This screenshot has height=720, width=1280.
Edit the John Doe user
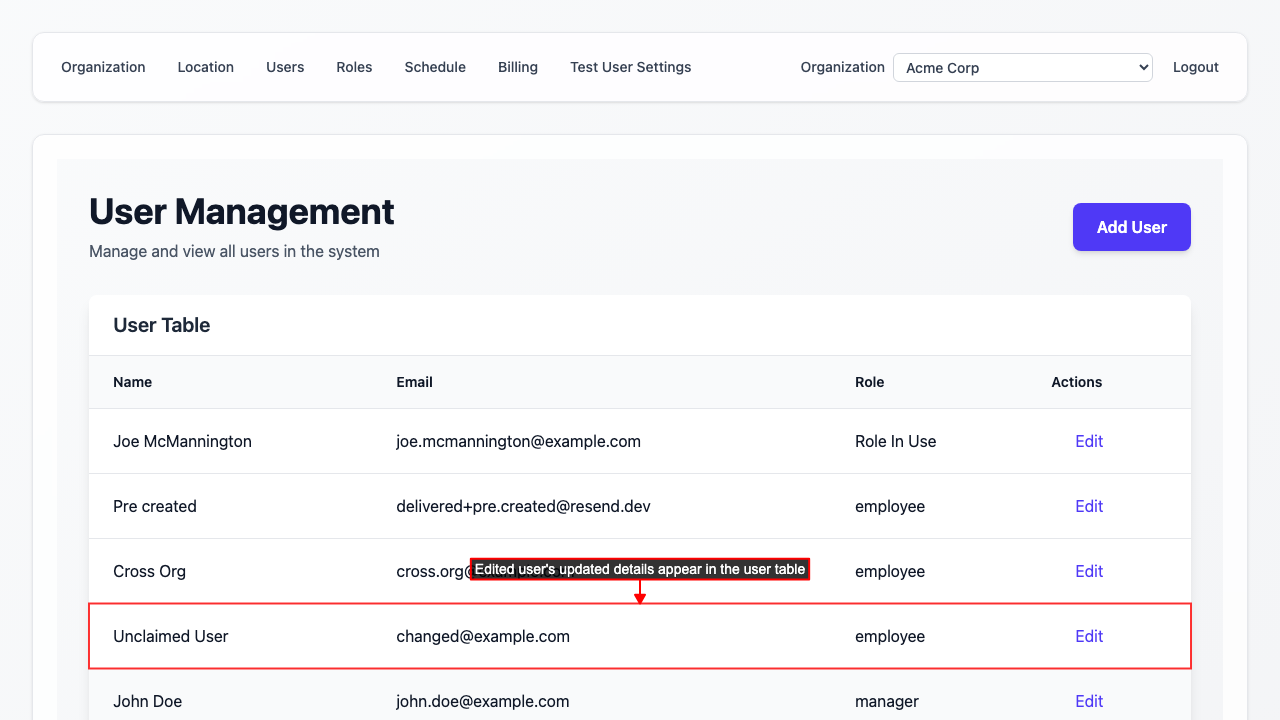click(1088, 701)
